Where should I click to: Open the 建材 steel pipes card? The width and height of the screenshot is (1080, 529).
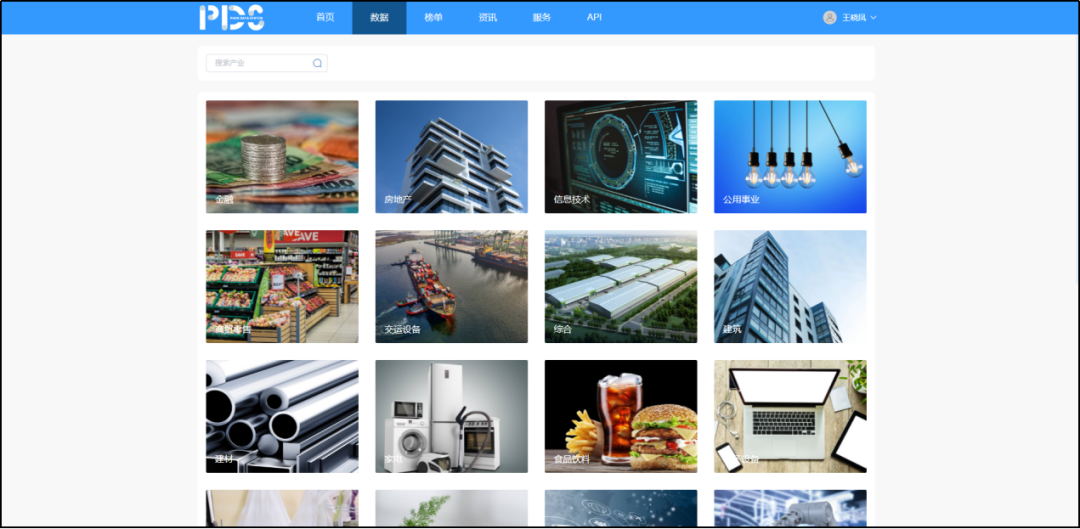(x=282, y=416)
